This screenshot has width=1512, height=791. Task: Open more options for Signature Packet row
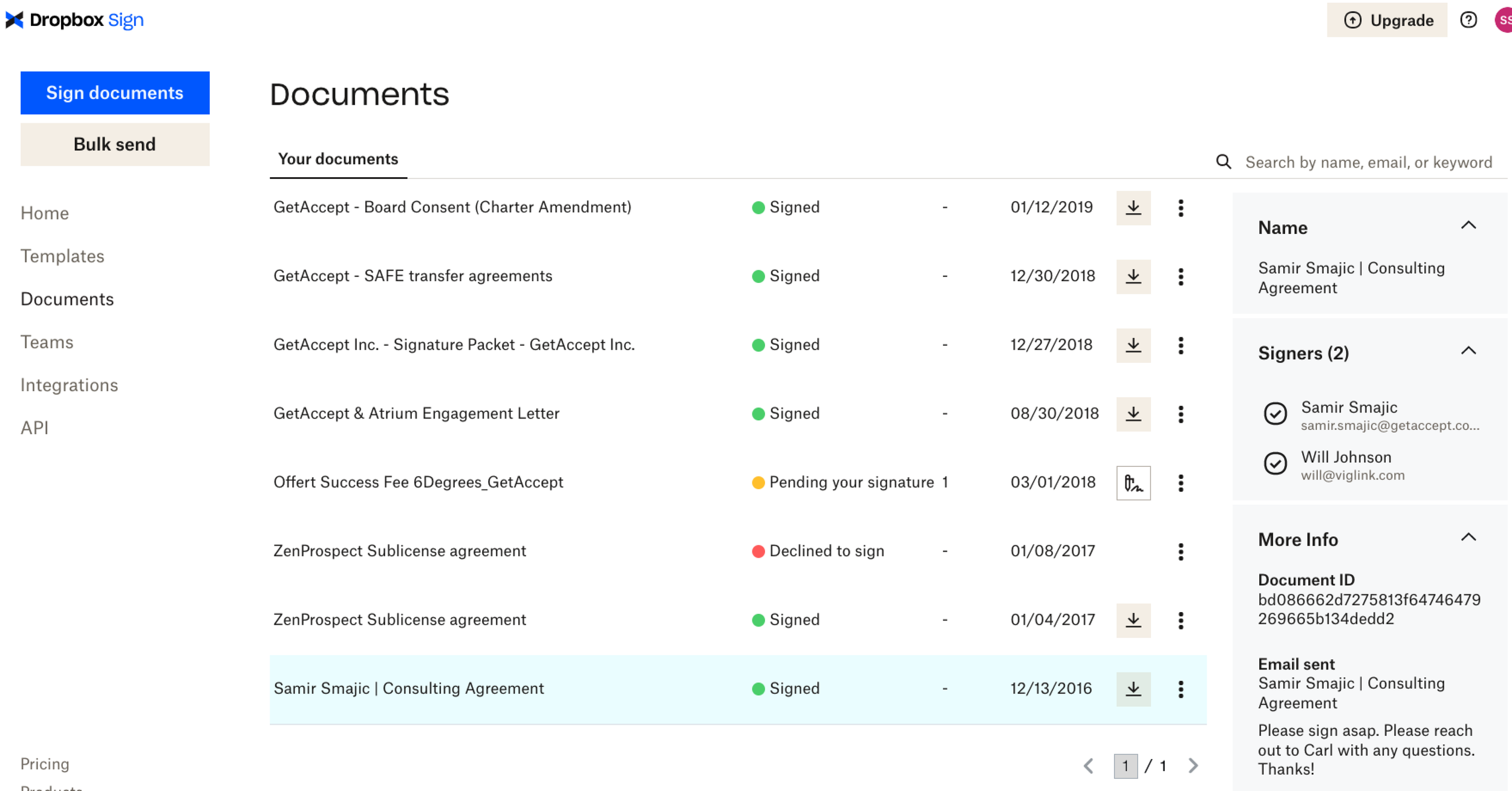pyautogui.click(x=1181, y=345)
